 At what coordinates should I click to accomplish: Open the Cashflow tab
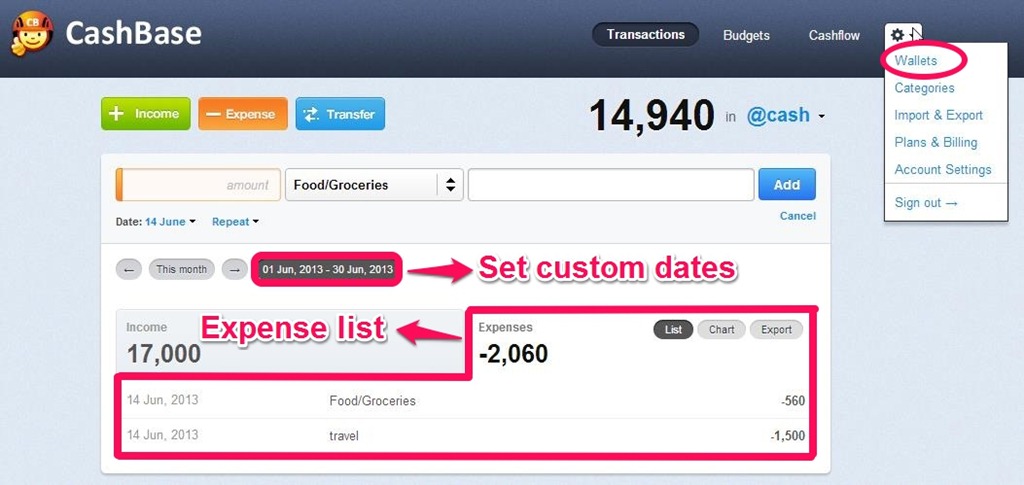pos(834,35)
